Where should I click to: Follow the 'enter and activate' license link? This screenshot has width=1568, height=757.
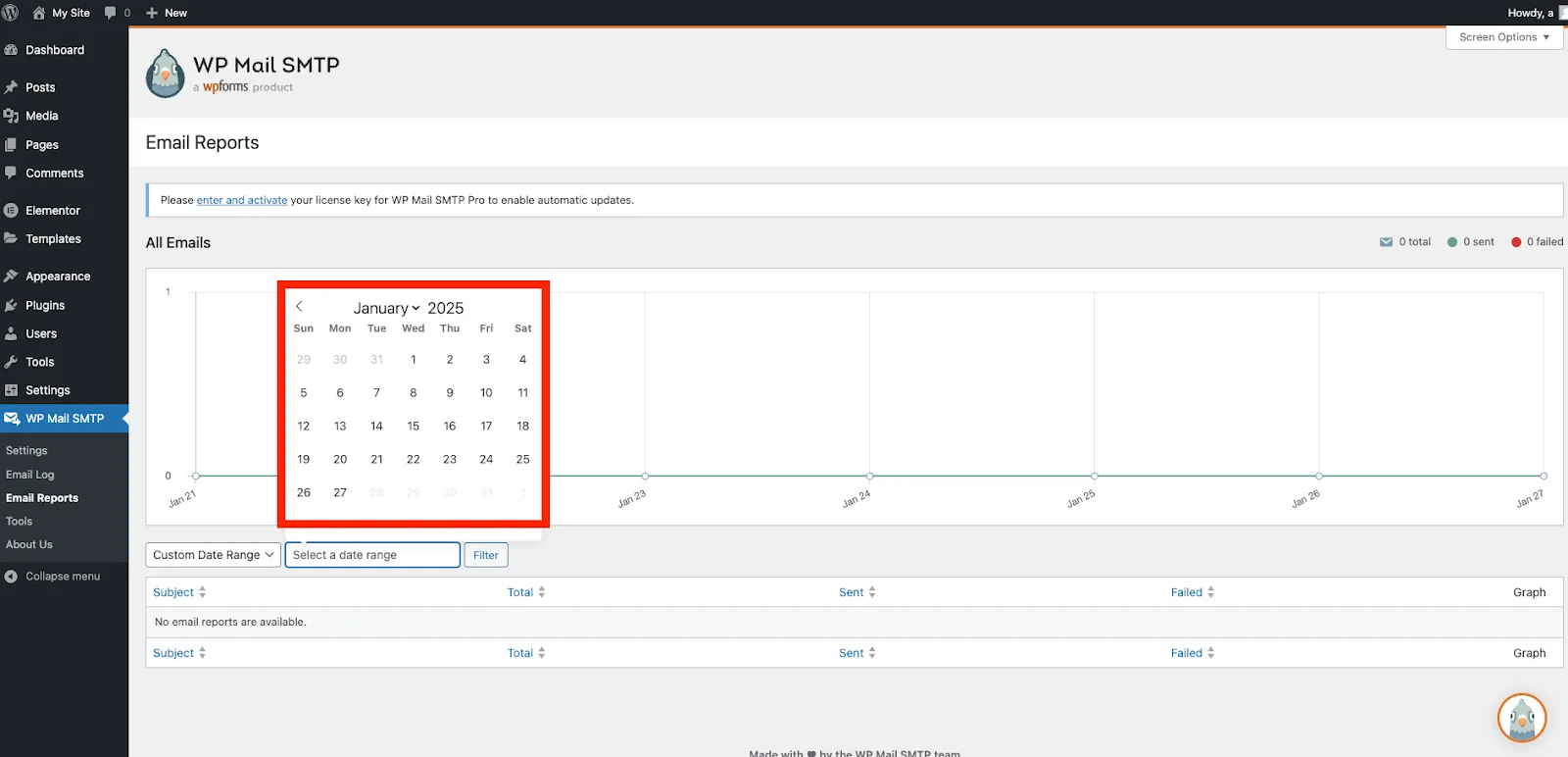[x=241, y=200]
